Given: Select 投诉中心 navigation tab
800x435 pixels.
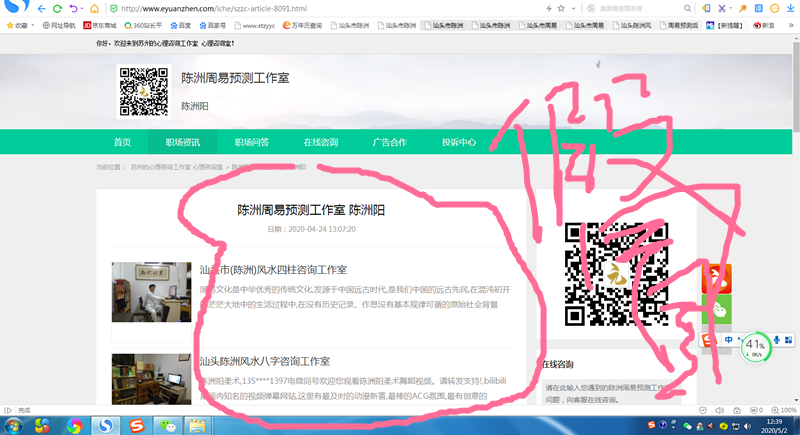Looking at the screenshot, I should [x=459, y=142].
